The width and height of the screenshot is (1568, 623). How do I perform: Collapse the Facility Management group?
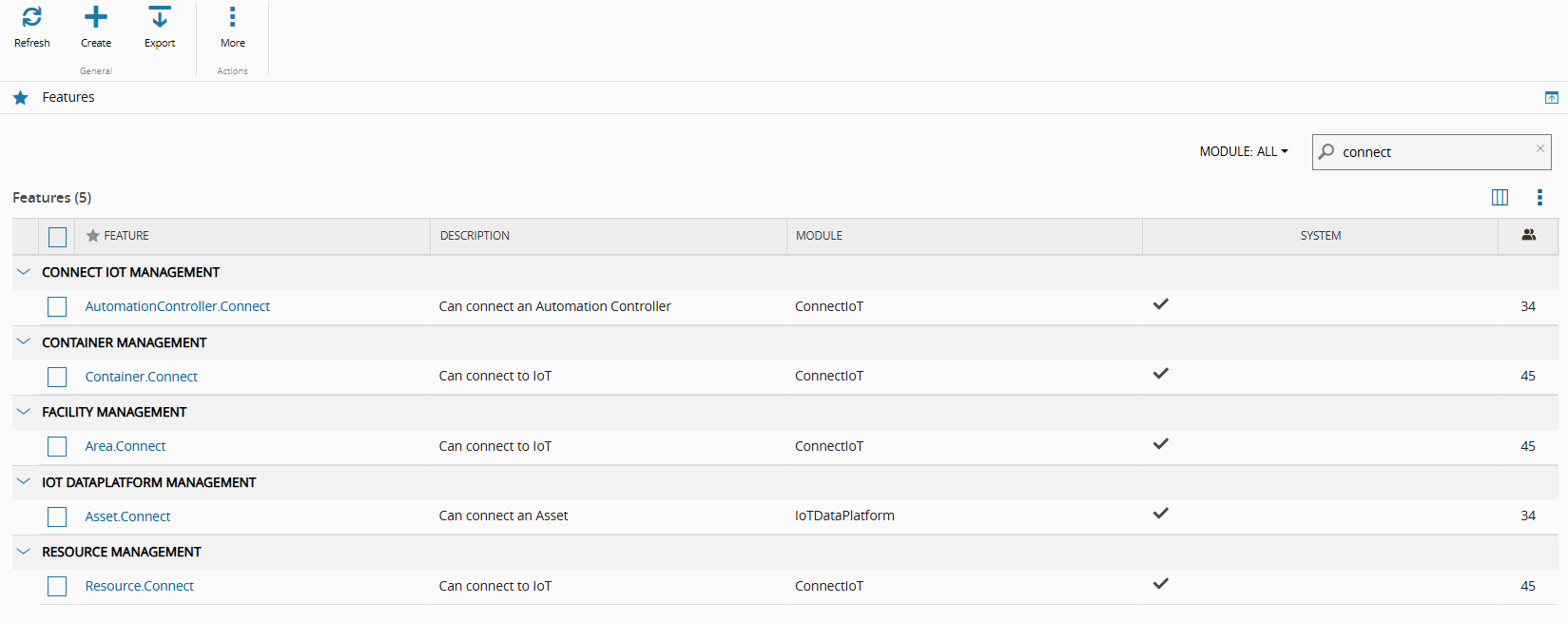pos(24,412)
